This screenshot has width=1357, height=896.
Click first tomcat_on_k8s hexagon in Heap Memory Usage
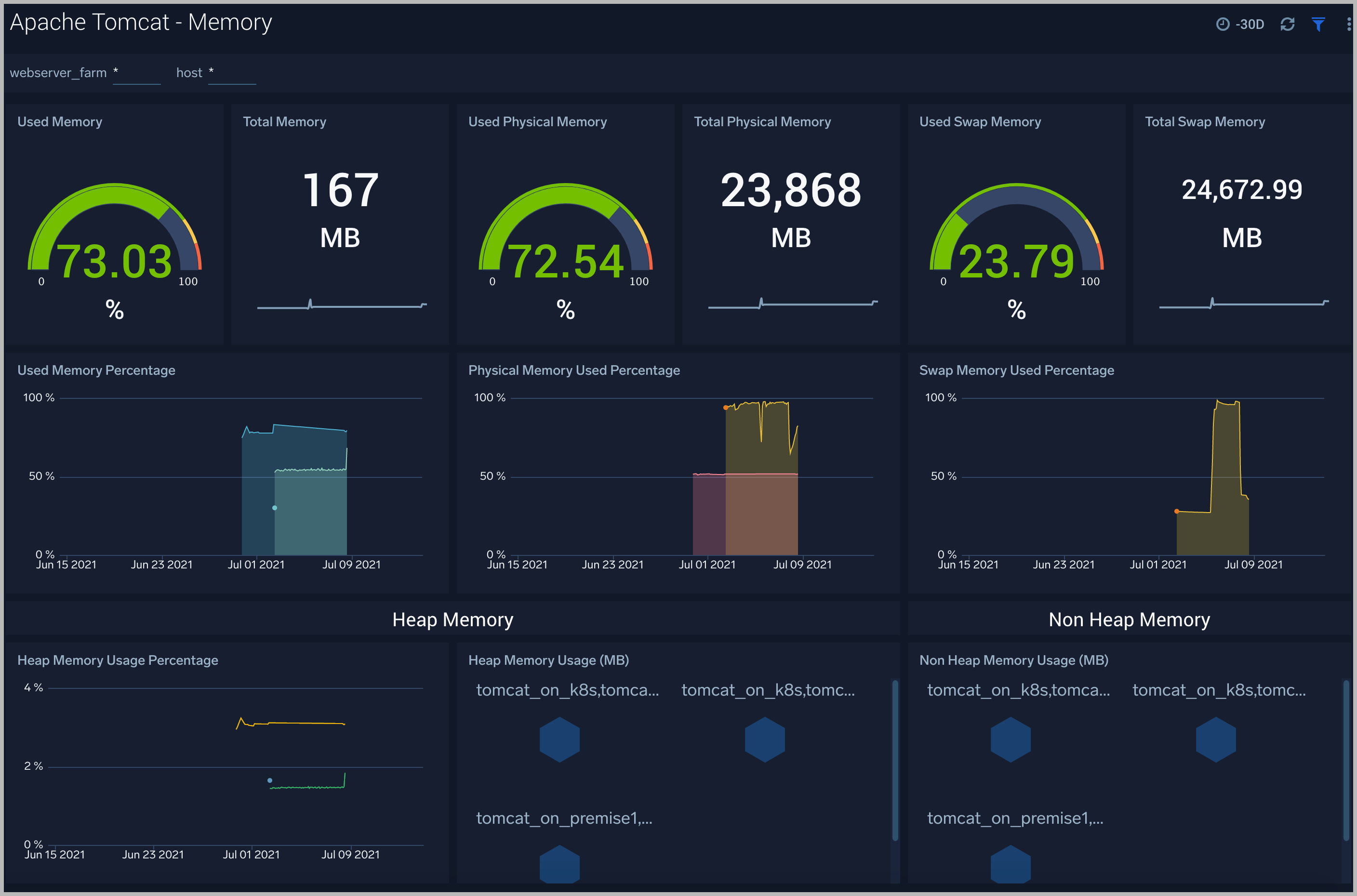click(559, 739)
